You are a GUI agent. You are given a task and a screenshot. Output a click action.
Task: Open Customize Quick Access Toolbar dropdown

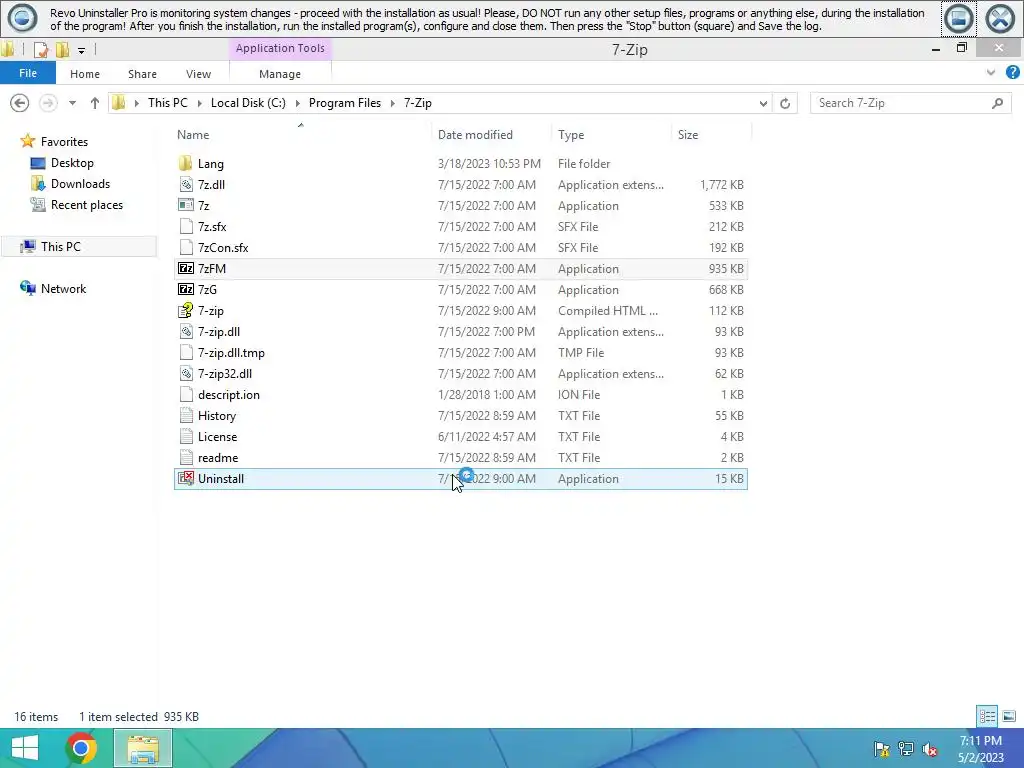coord(81,50)
